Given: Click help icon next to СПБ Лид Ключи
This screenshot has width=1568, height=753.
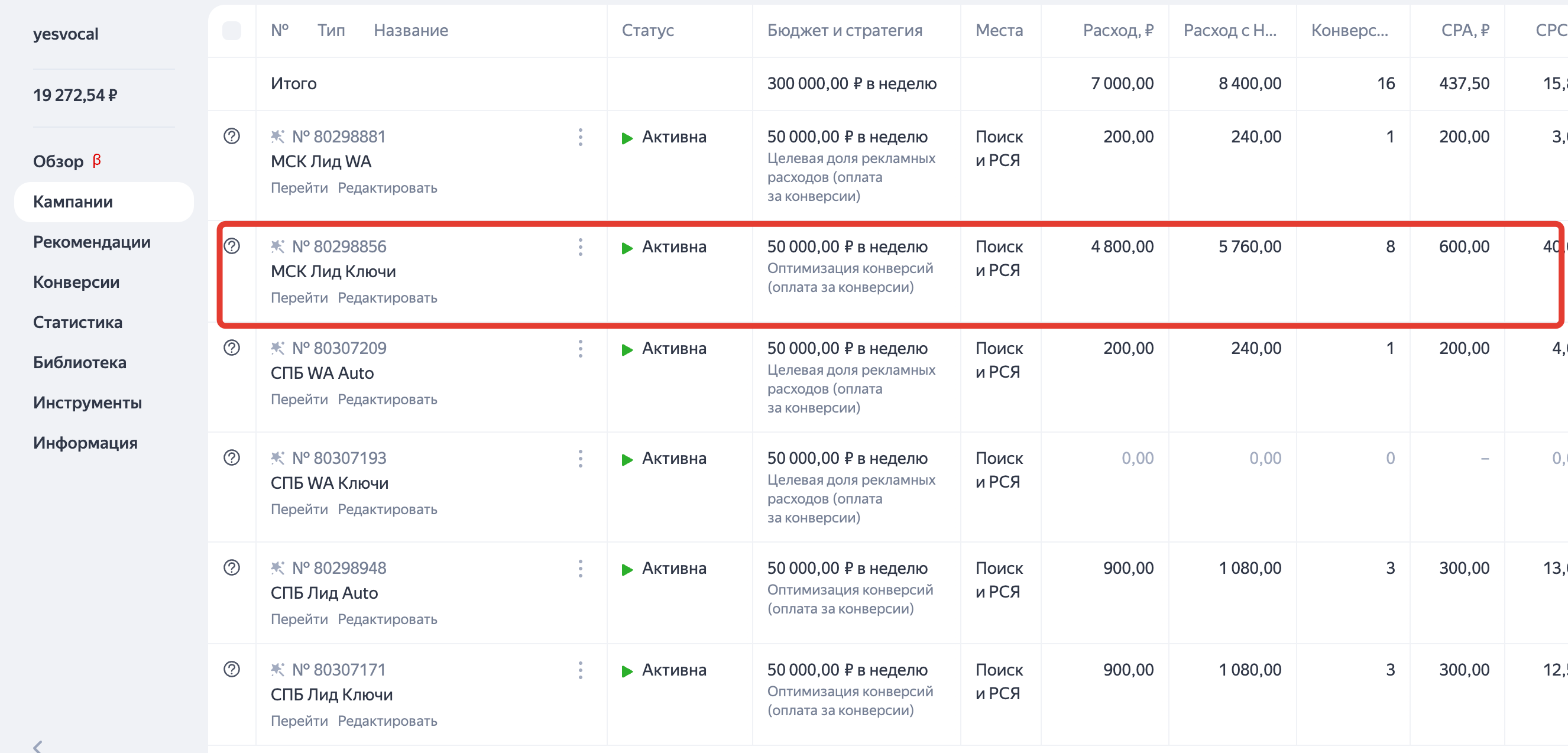Looking at the screenshot, I should click(231, 669).
